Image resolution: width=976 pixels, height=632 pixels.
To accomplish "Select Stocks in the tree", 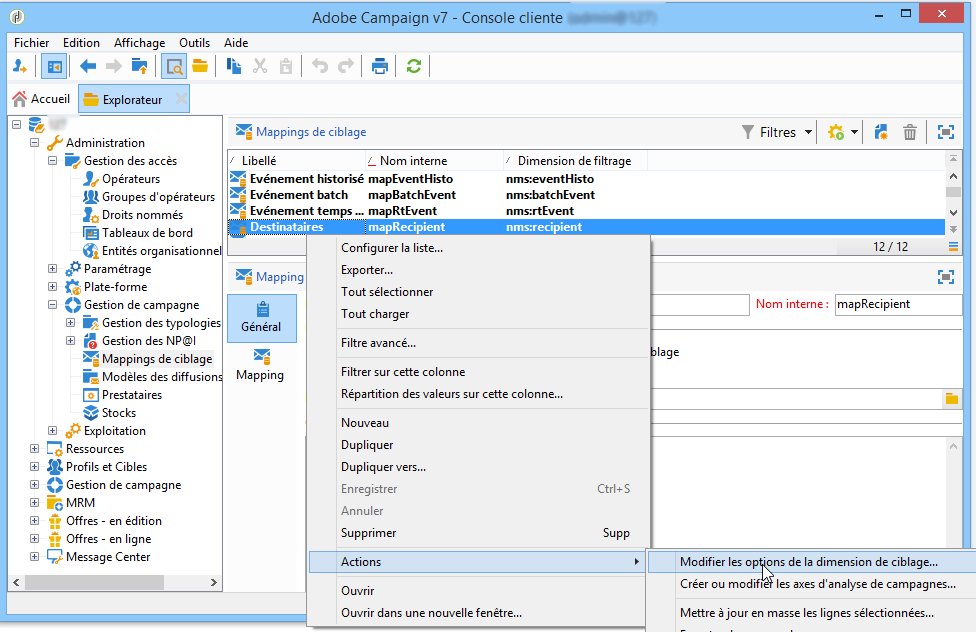I will click(119, 413).
